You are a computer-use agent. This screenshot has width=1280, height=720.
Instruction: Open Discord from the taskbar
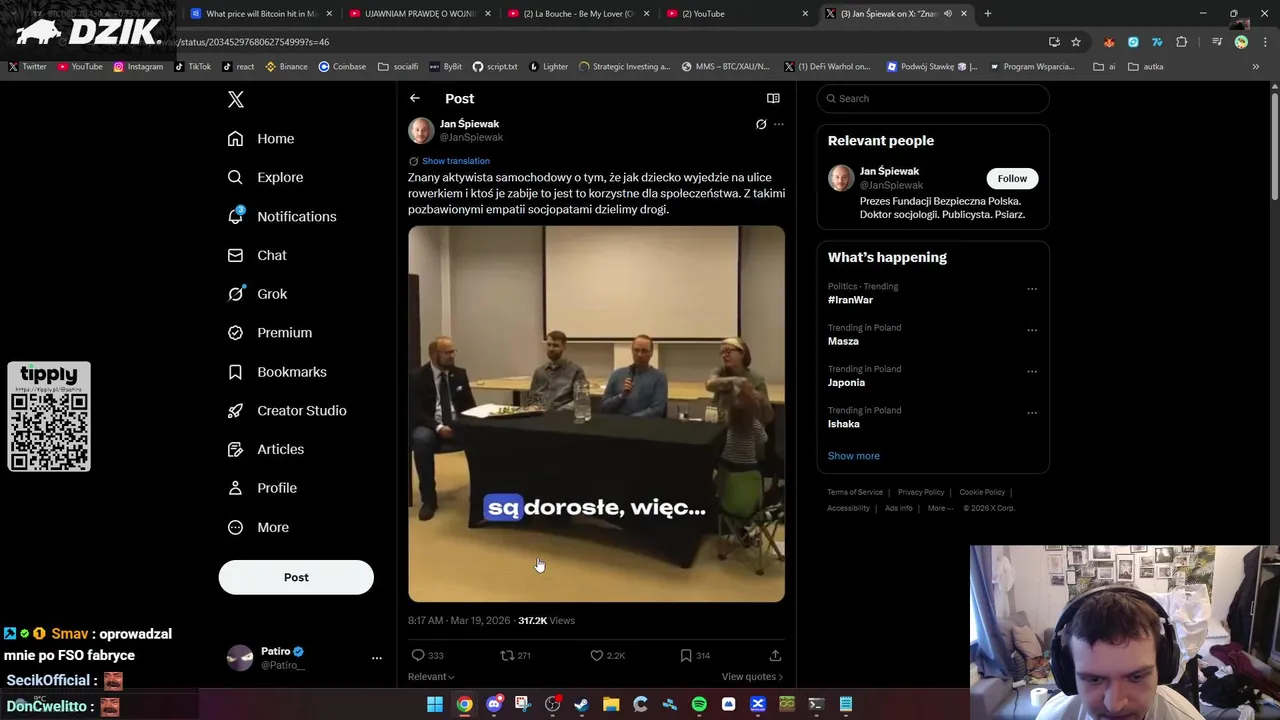[494, 704]
